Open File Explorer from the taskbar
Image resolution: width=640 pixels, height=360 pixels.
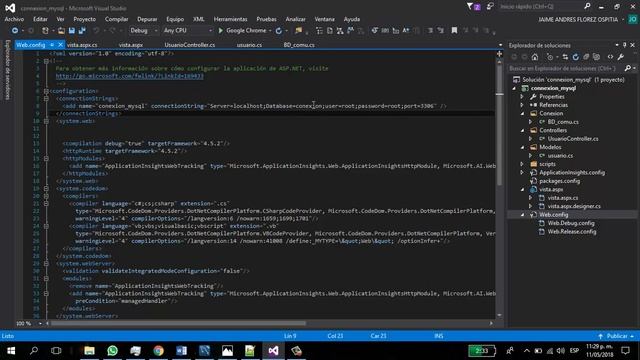(x=89, y=351)
